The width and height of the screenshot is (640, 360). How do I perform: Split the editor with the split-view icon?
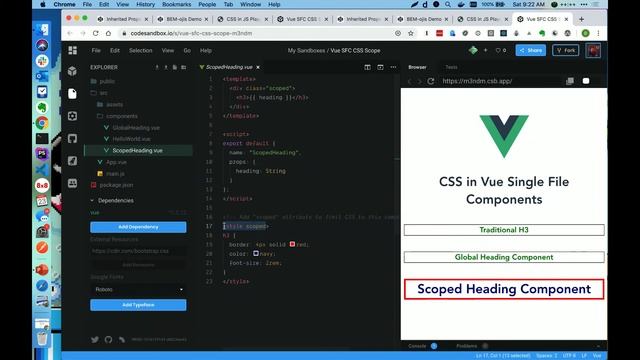[367, 67]
